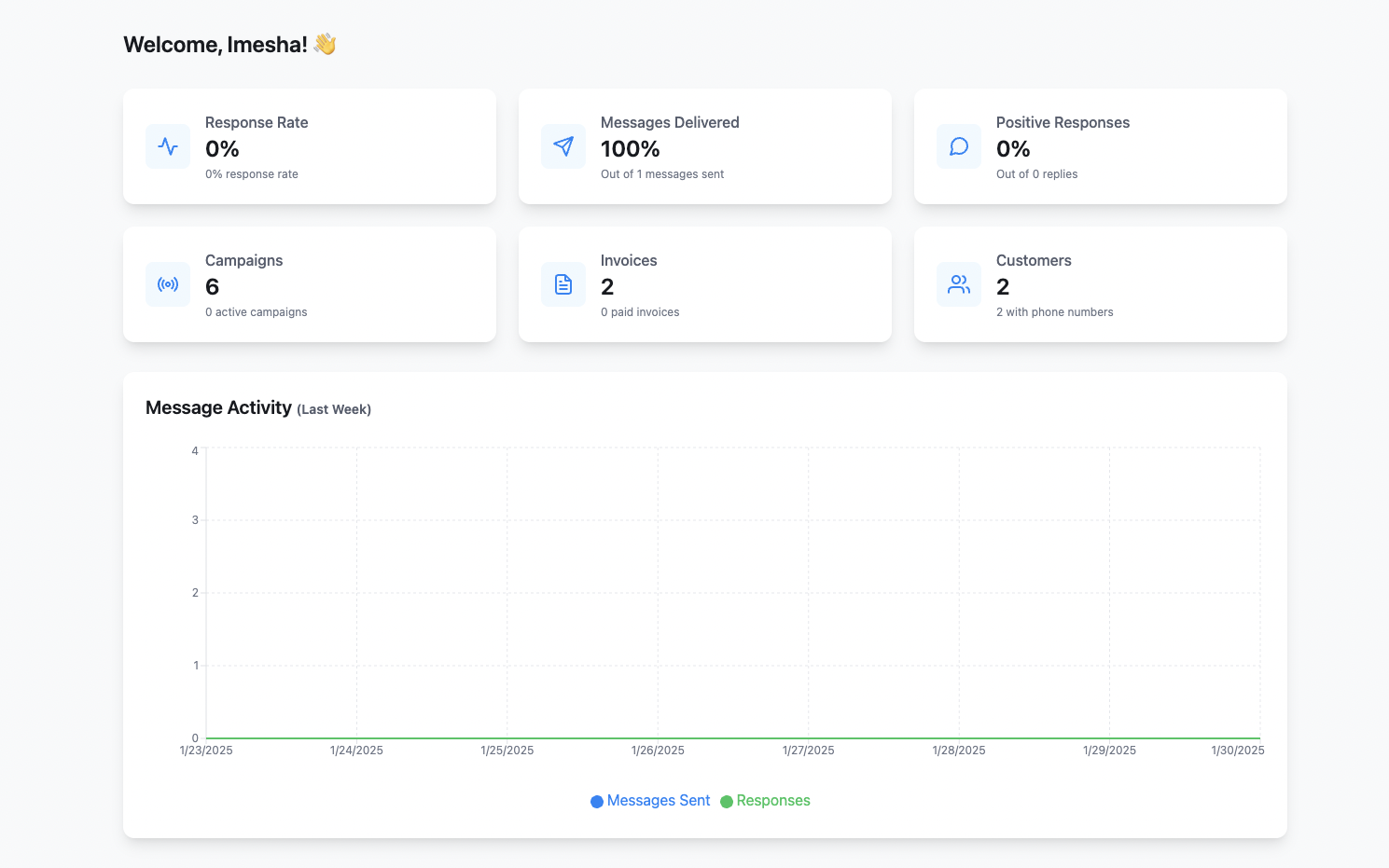The width and height of the screenshot is (1389, 868).
Task: Click the 1/26/2025 date on chart axis
Action: pyautogui.click(x=658, y=751)
